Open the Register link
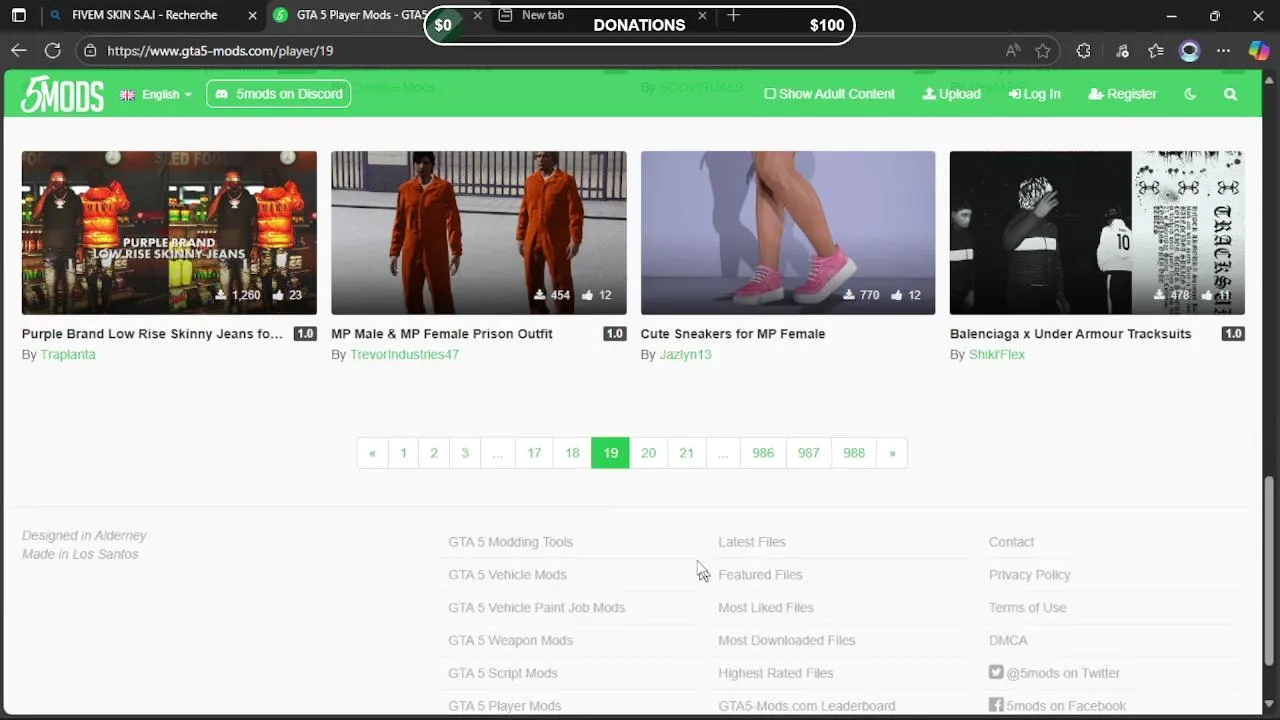The width and height of the screenshot is (1280, 720). 1122,94
